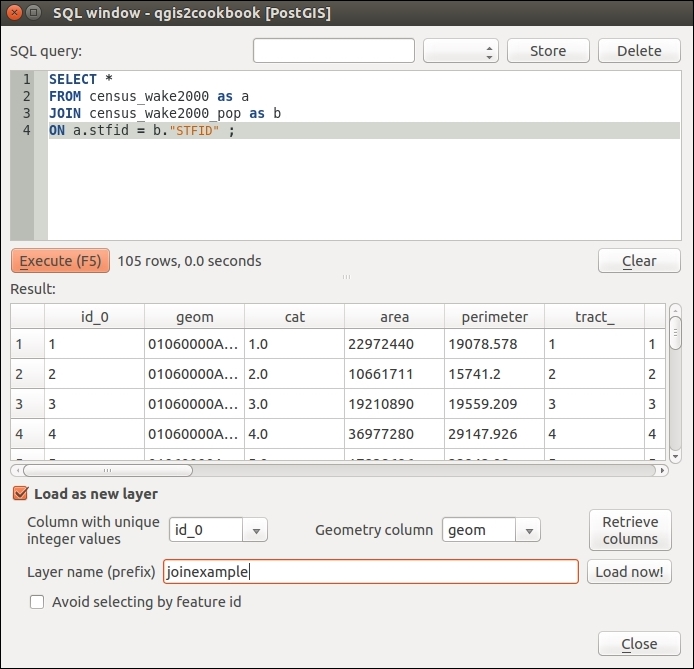
Task: Uncheck Load as new layer checkbox
Action: pos(19,494)
